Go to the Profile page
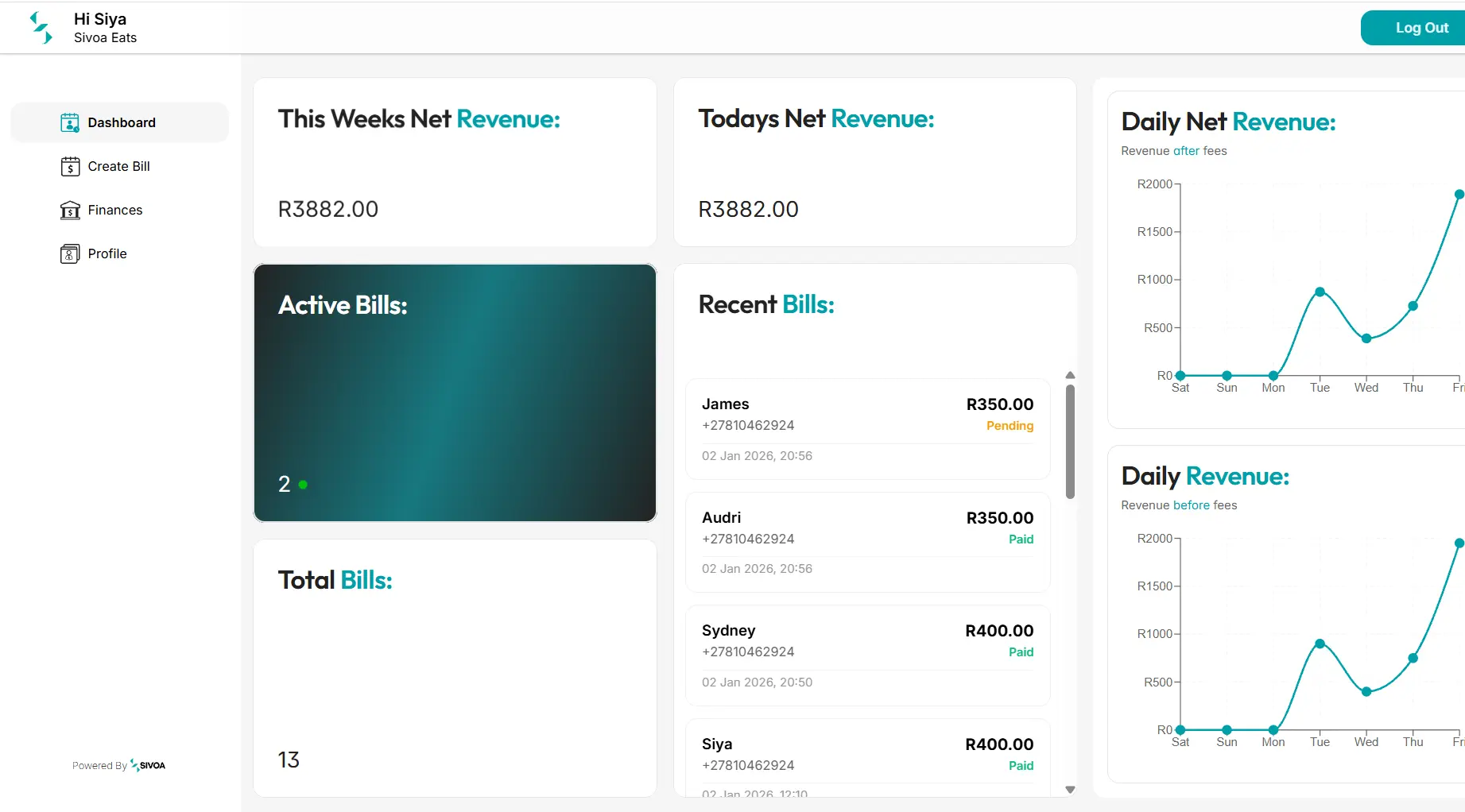The width and height of the screenshot is (1465, 812). [120, 253]
